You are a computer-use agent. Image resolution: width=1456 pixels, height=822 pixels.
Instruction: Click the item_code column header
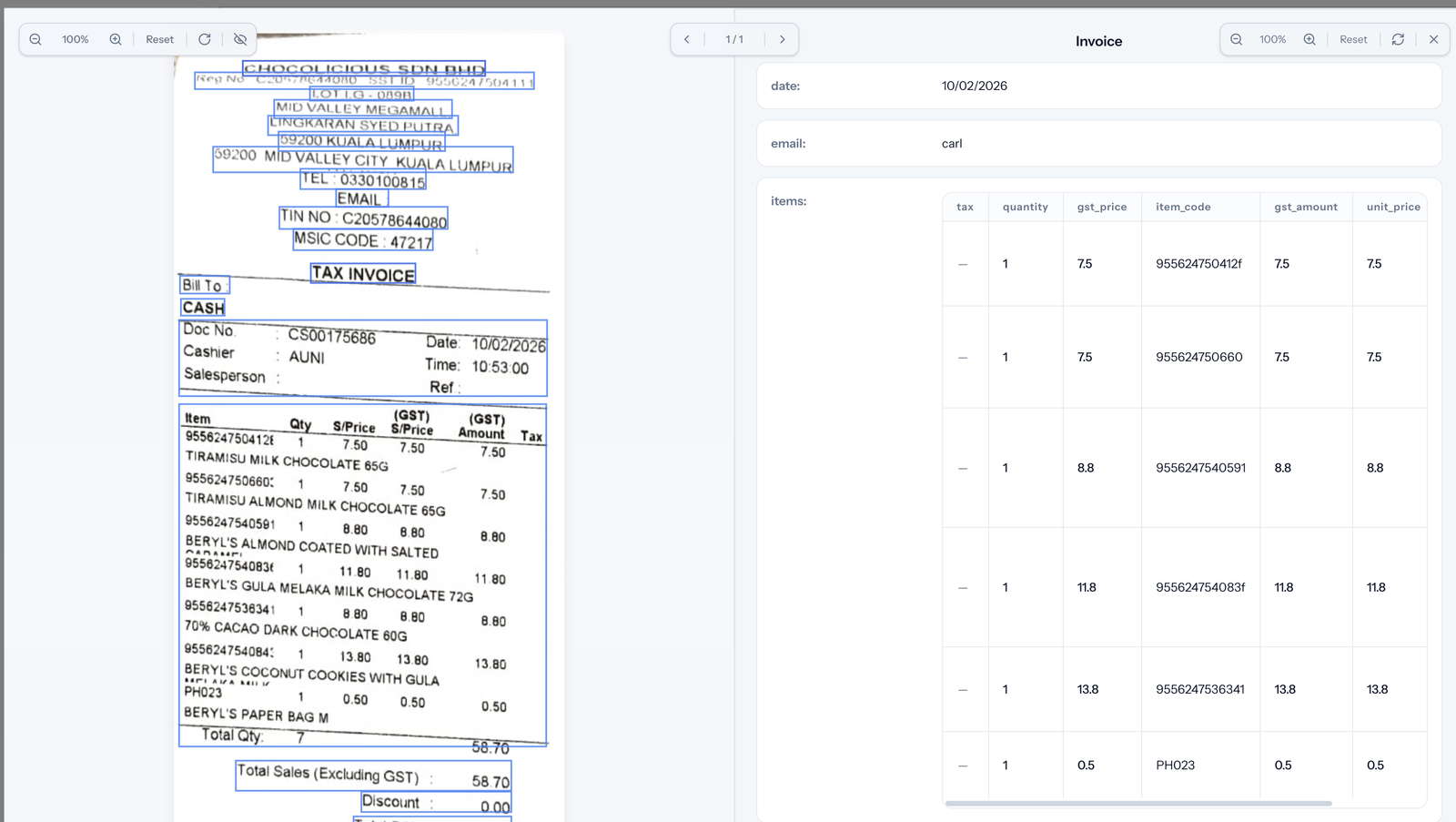pos(1183,207)
